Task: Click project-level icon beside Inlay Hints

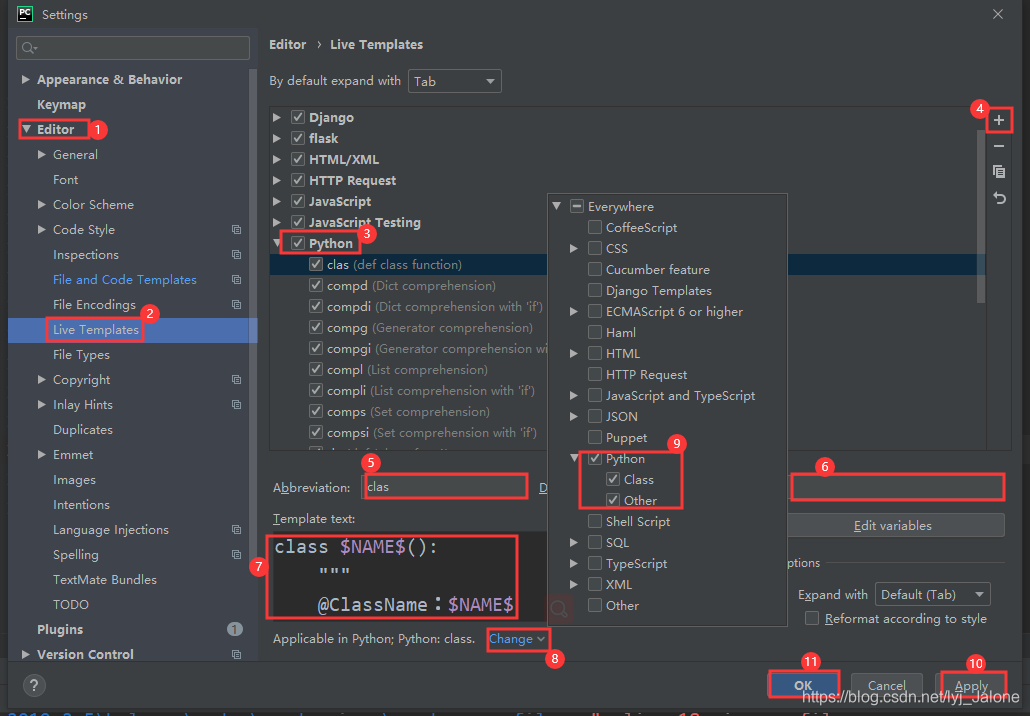Action: (x=236, y=404)
